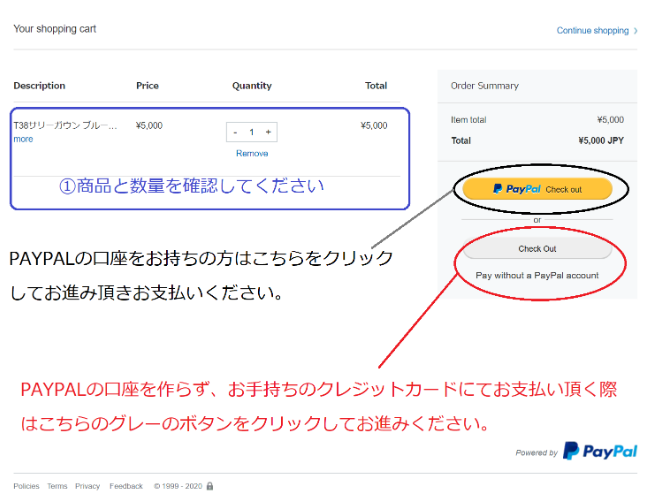Screen dimensions: 650x500
Task: Click the Your shopping cart heading
Action: click(54, 29)
